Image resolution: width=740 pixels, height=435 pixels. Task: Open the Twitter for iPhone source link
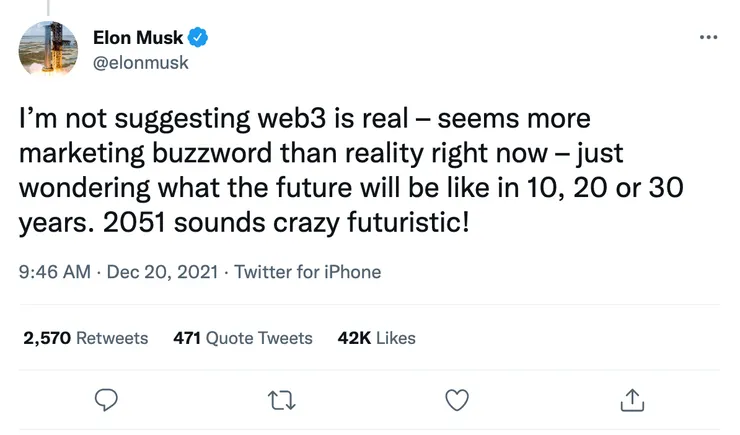307,272
